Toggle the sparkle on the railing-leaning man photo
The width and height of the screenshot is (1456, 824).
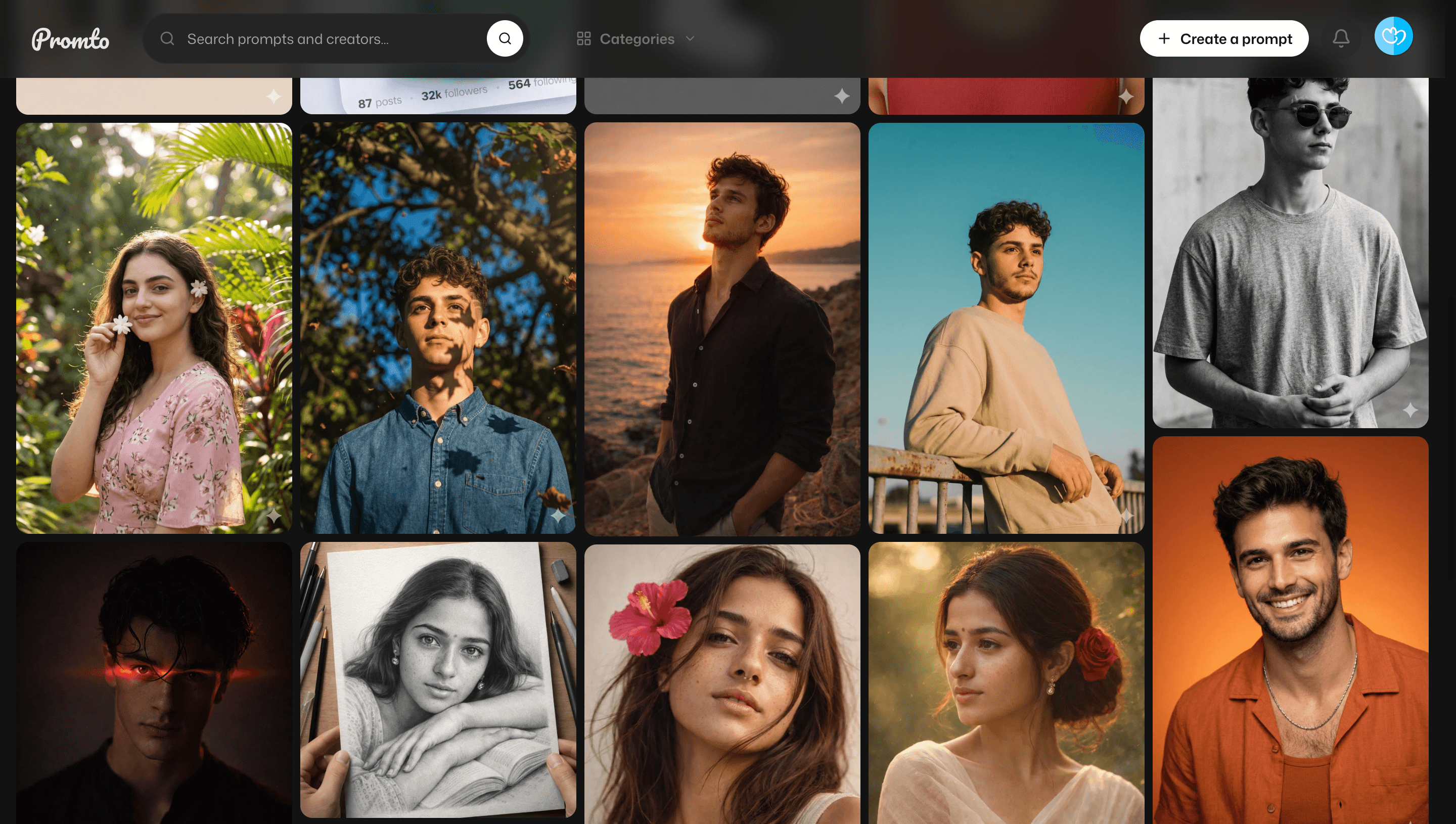click(1128, 516)
